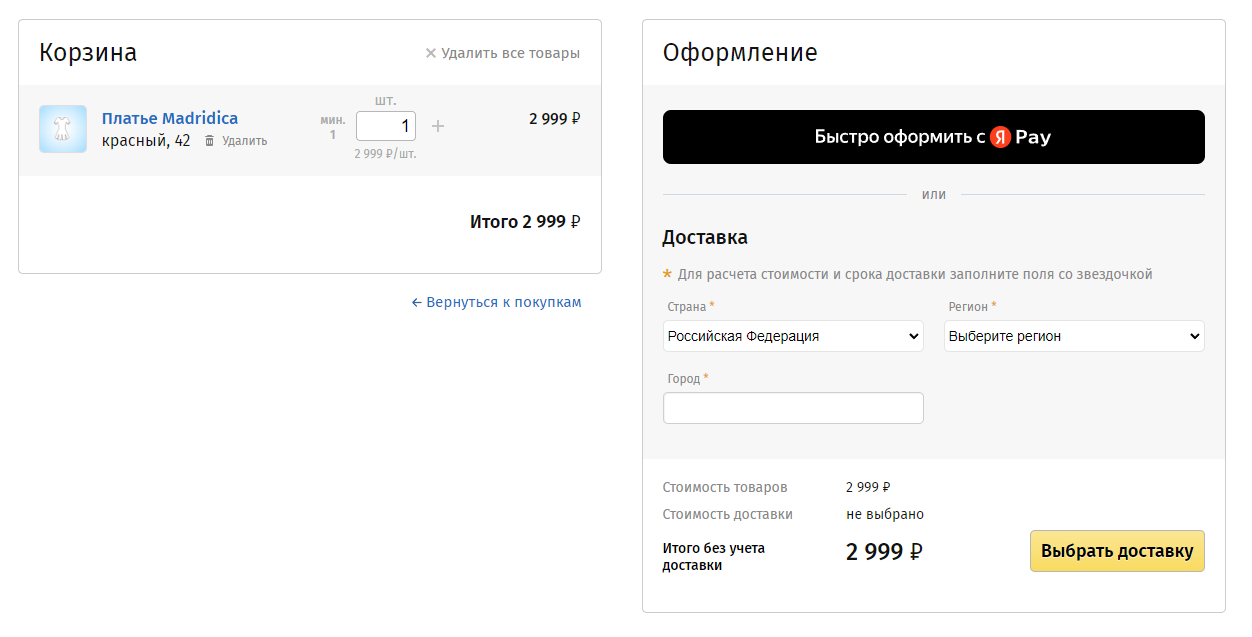This screenshot has width=1252, height=637.
Task: Click the trash icon under Платье Madridica
Action: pyautogui.click(x=209, y=141)
